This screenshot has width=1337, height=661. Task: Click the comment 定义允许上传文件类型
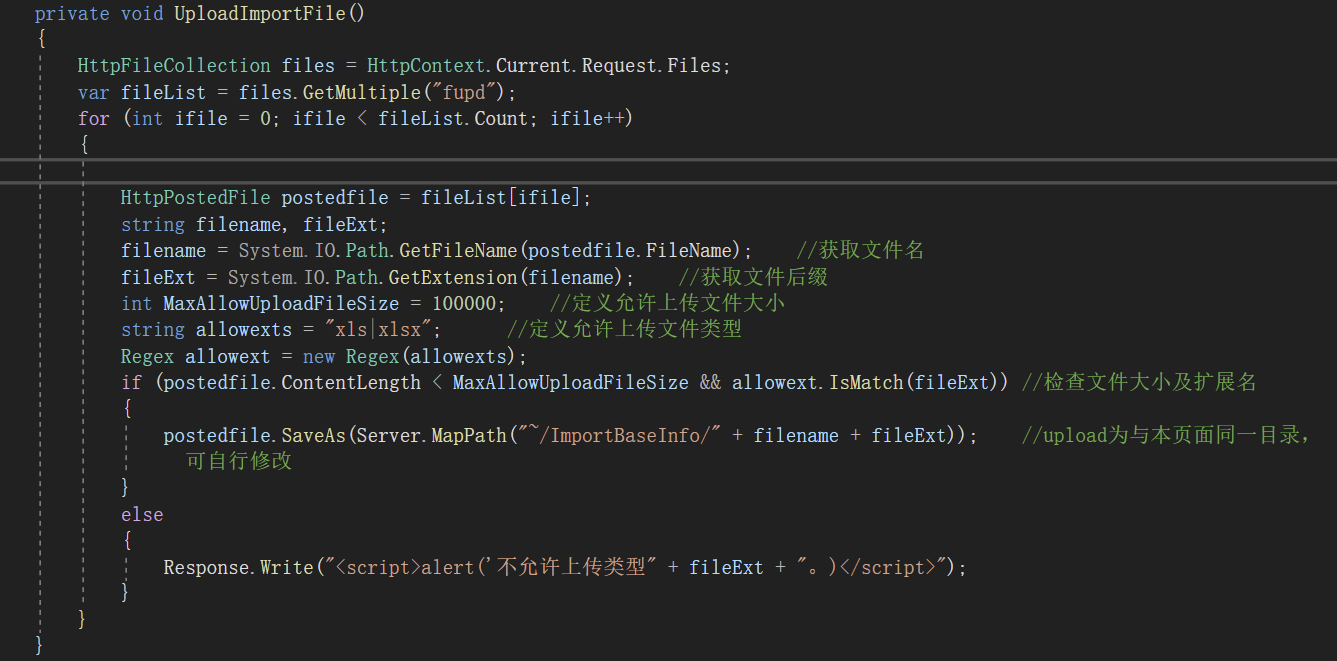click(x=625, y=329)
